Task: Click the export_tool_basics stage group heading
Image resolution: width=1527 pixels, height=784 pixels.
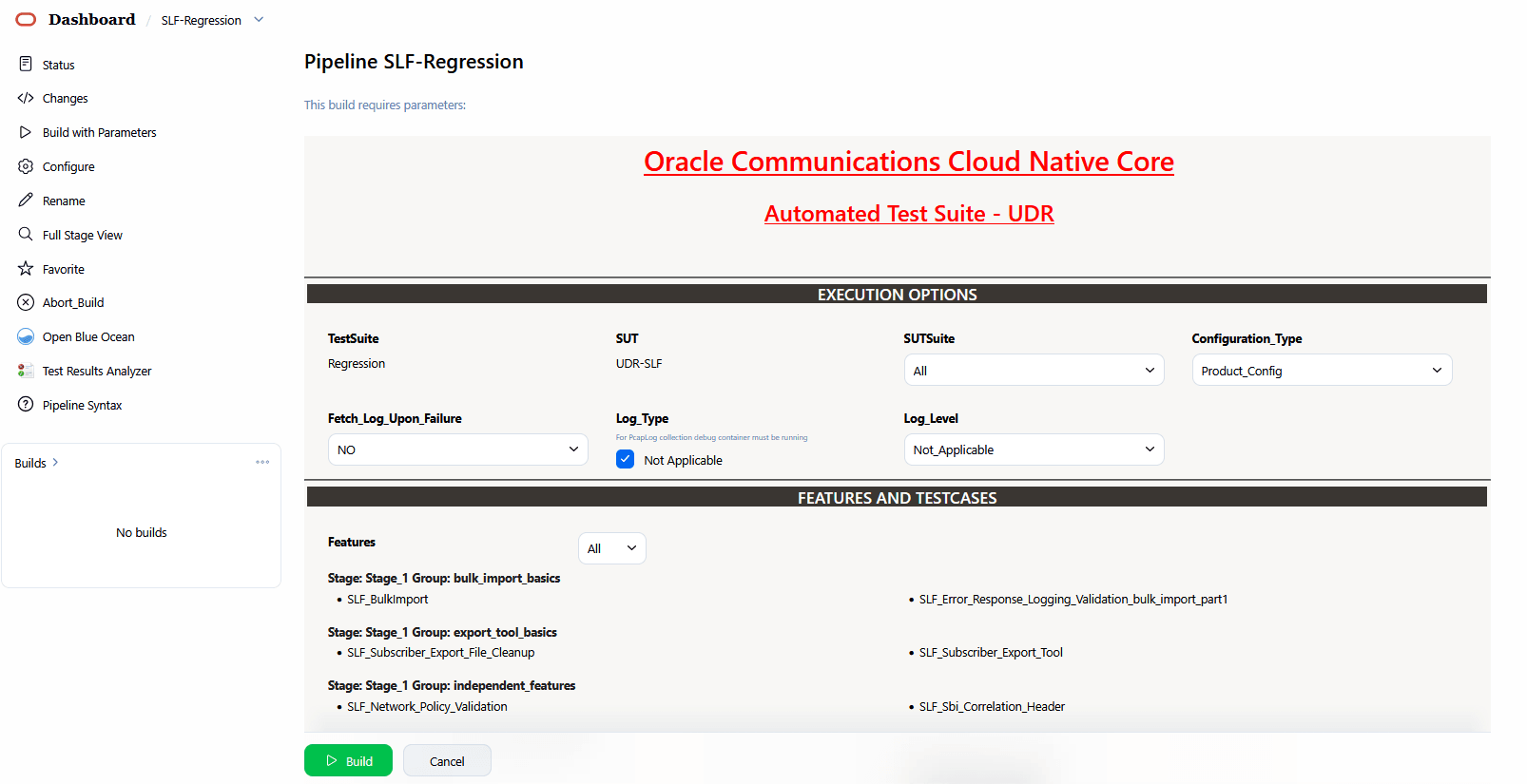Action: pyautogui.click(x=442, y=633)
